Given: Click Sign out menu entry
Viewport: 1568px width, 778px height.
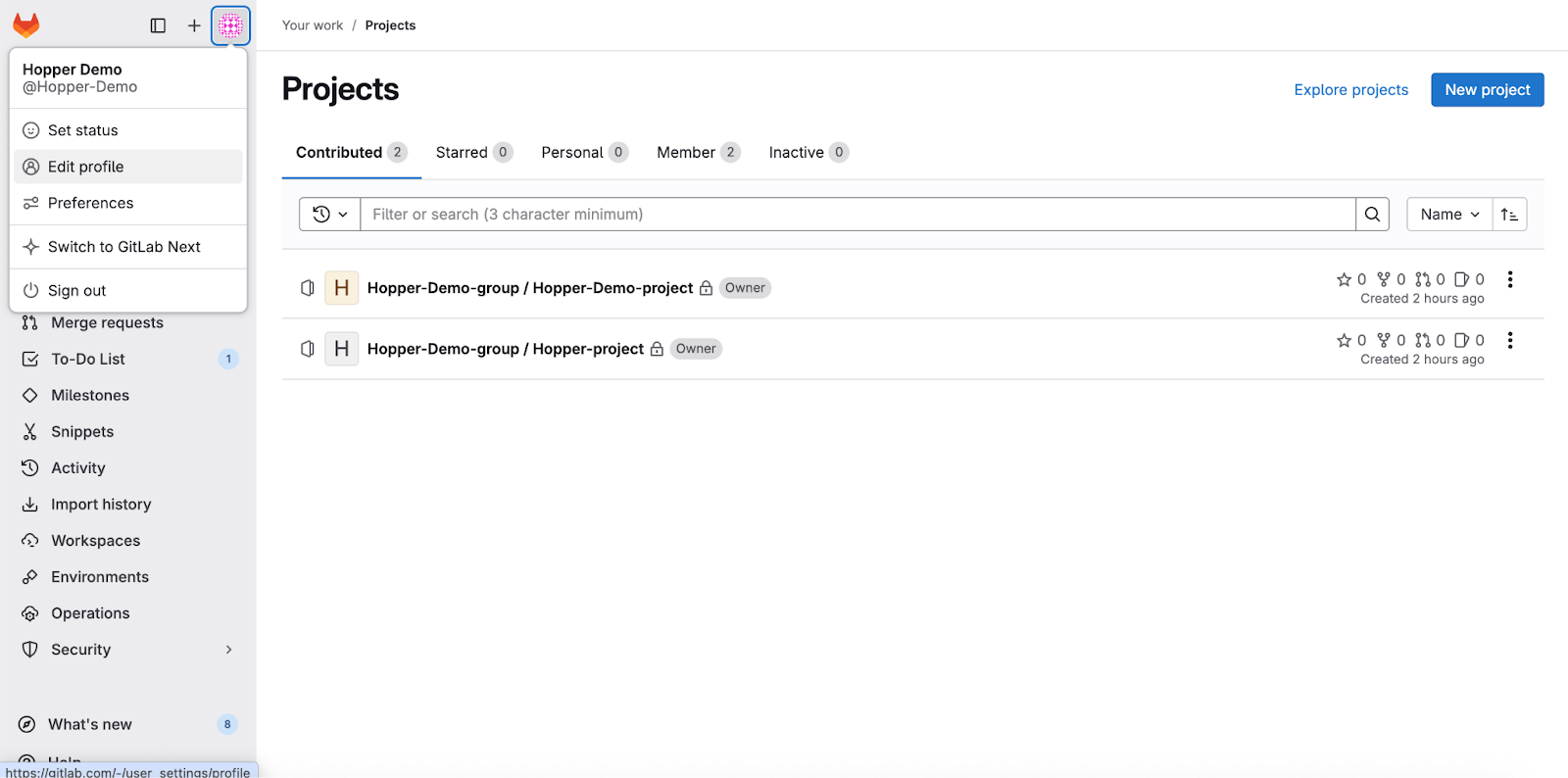Looking at the screenshot, I should (128, 291).
